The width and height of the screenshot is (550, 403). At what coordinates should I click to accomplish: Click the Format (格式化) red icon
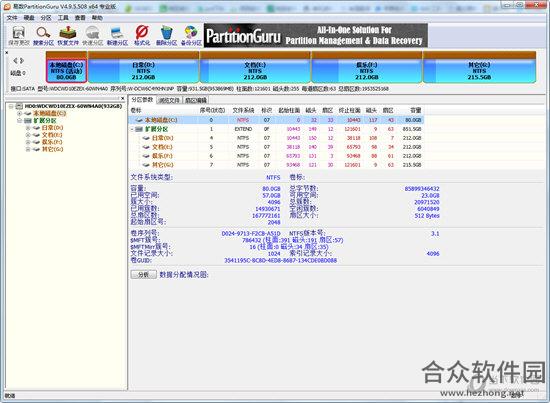click(142, 33)
